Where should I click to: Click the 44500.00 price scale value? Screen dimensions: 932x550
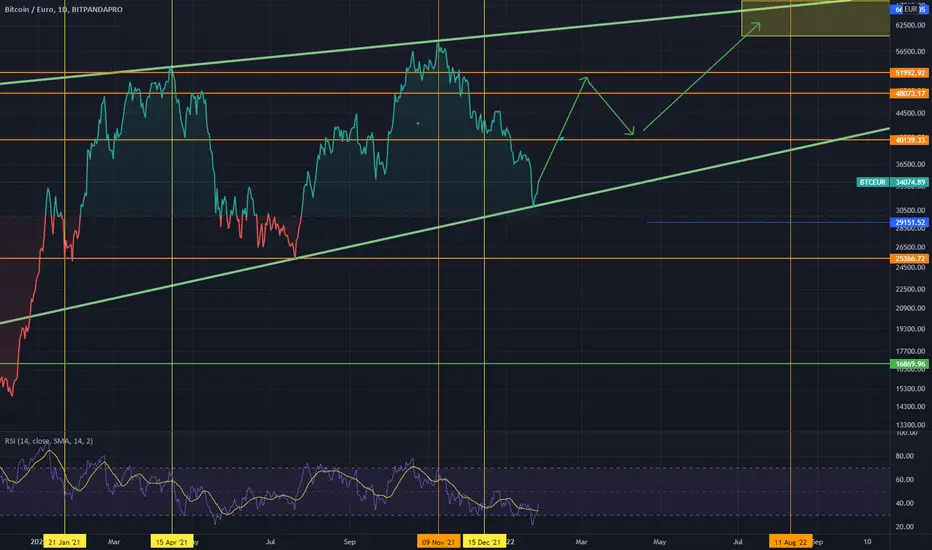910,113
